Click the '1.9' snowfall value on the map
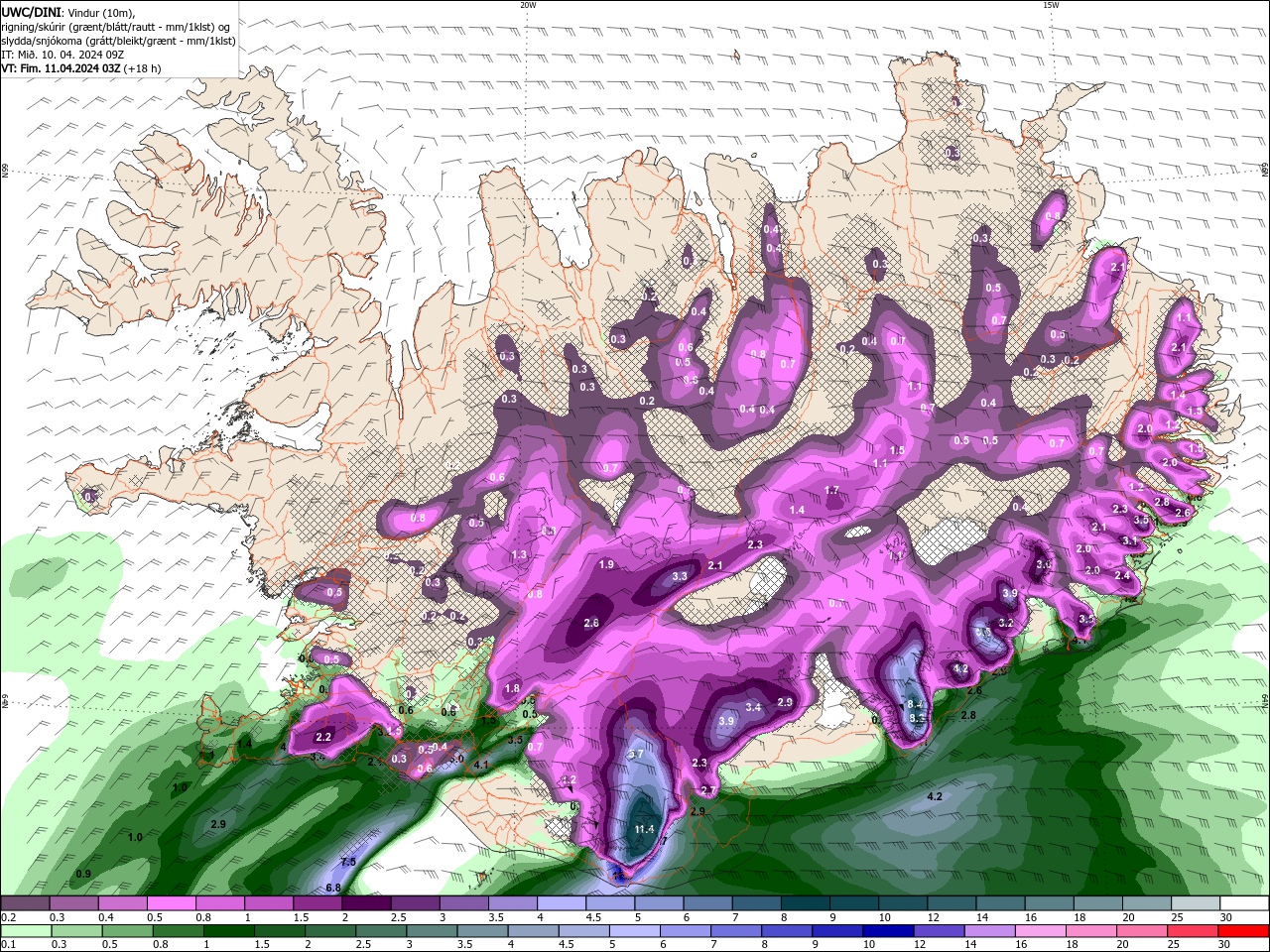Screen dimensions: 1270x952 [x=607, y=564]
